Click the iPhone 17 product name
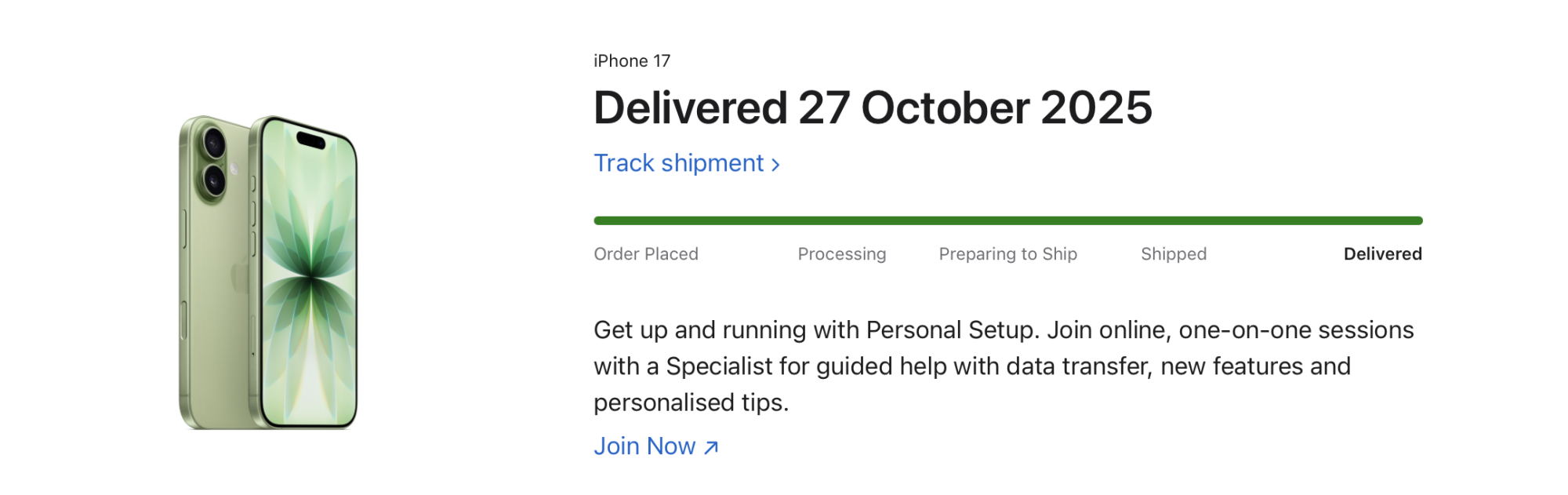 [x=632, y=60]
